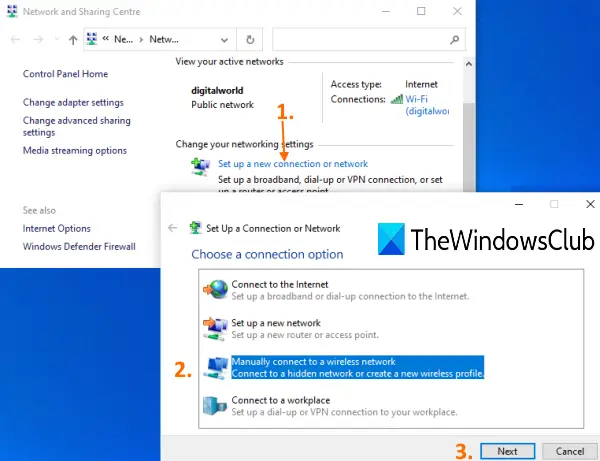Screen dimensions: 600x461
Task: Close the Network and Sharing Centre window
Action: (457, 11)
